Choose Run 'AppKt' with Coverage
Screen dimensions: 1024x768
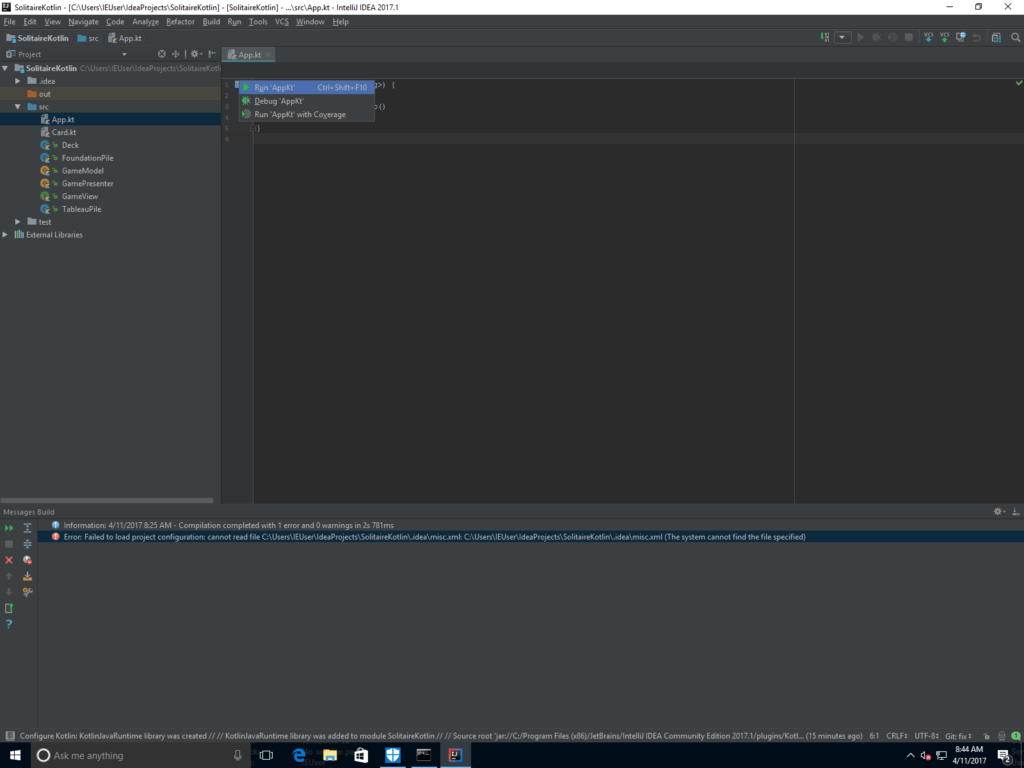306,114
